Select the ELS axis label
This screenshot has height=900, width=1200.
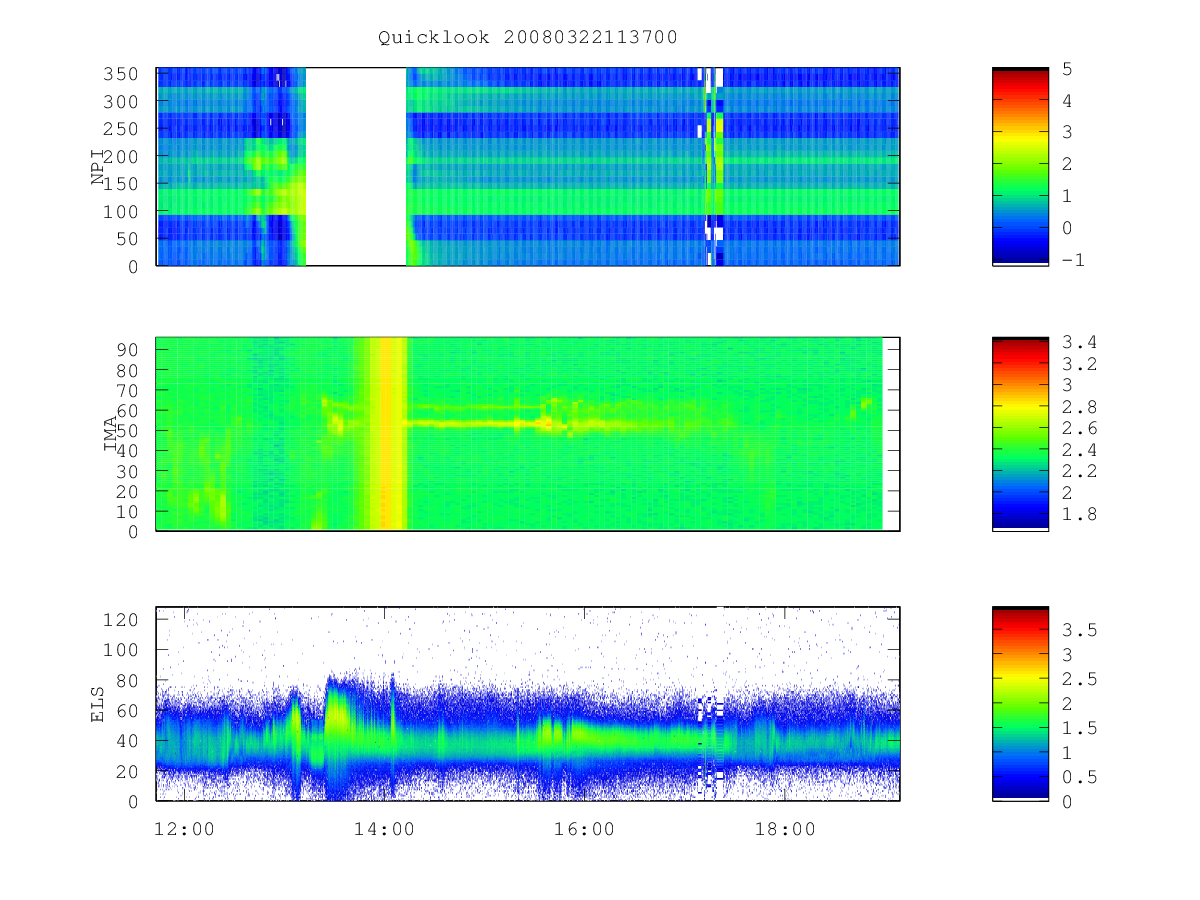tap(99, 704)
